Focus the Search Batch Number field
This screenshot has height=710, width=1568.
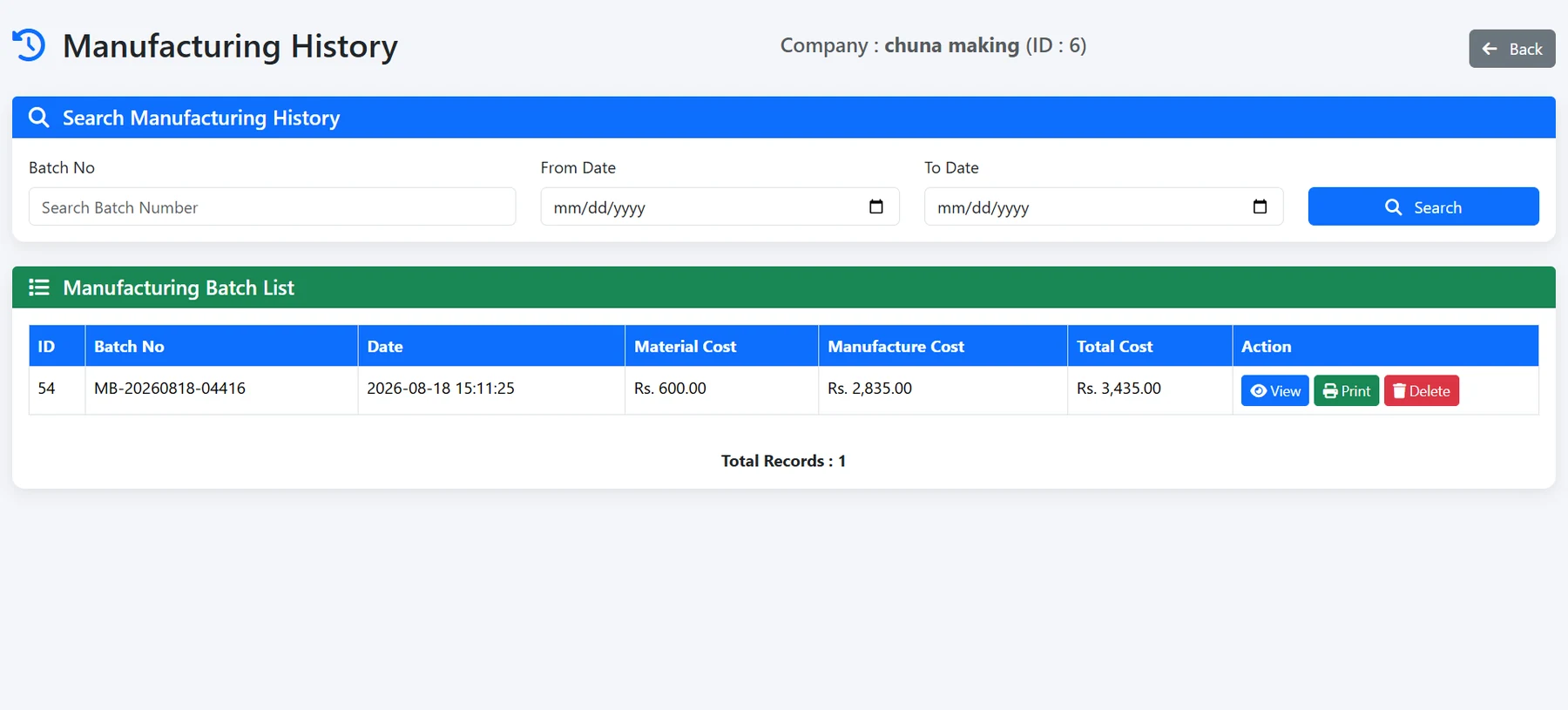coord(272,206)
